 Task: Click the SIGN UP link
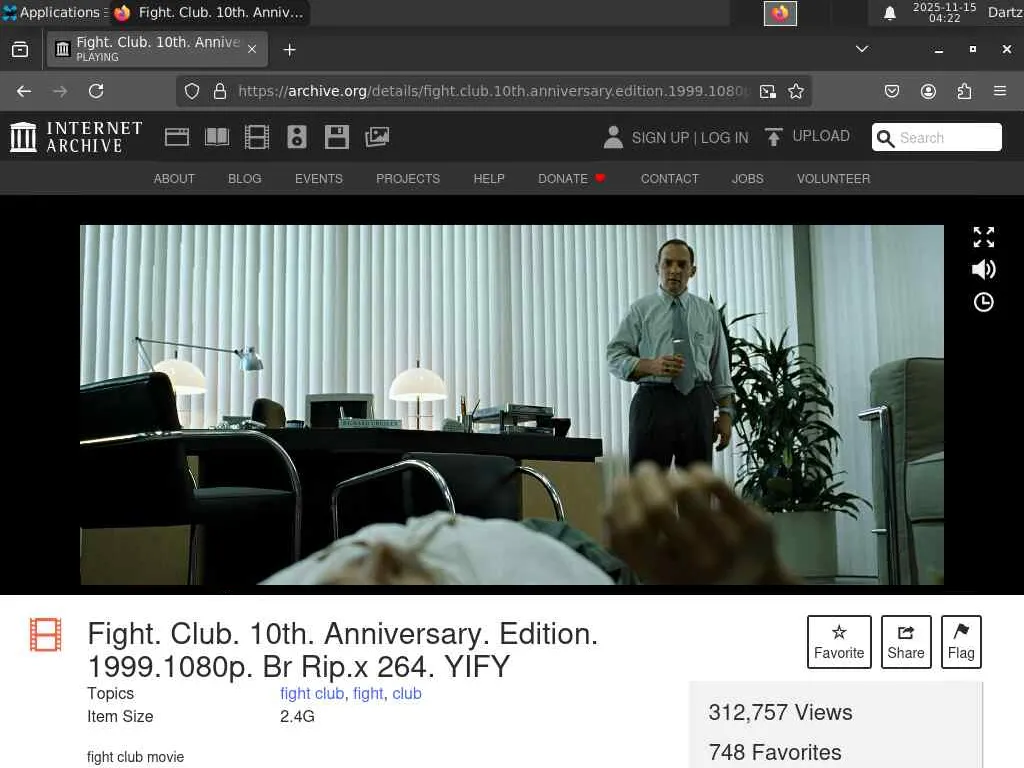[x=660, y=138]
